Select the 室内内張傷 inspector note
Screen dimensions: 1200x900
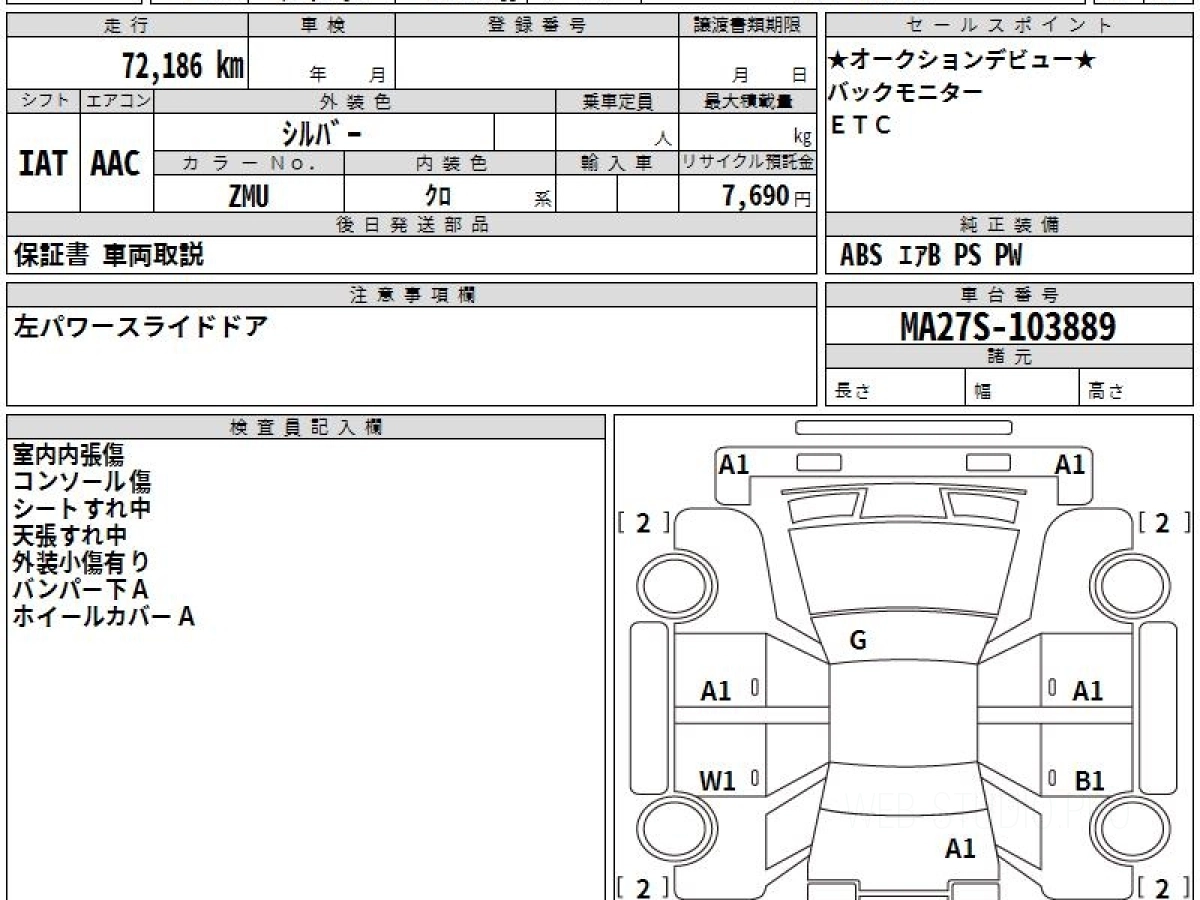point(68,455)
